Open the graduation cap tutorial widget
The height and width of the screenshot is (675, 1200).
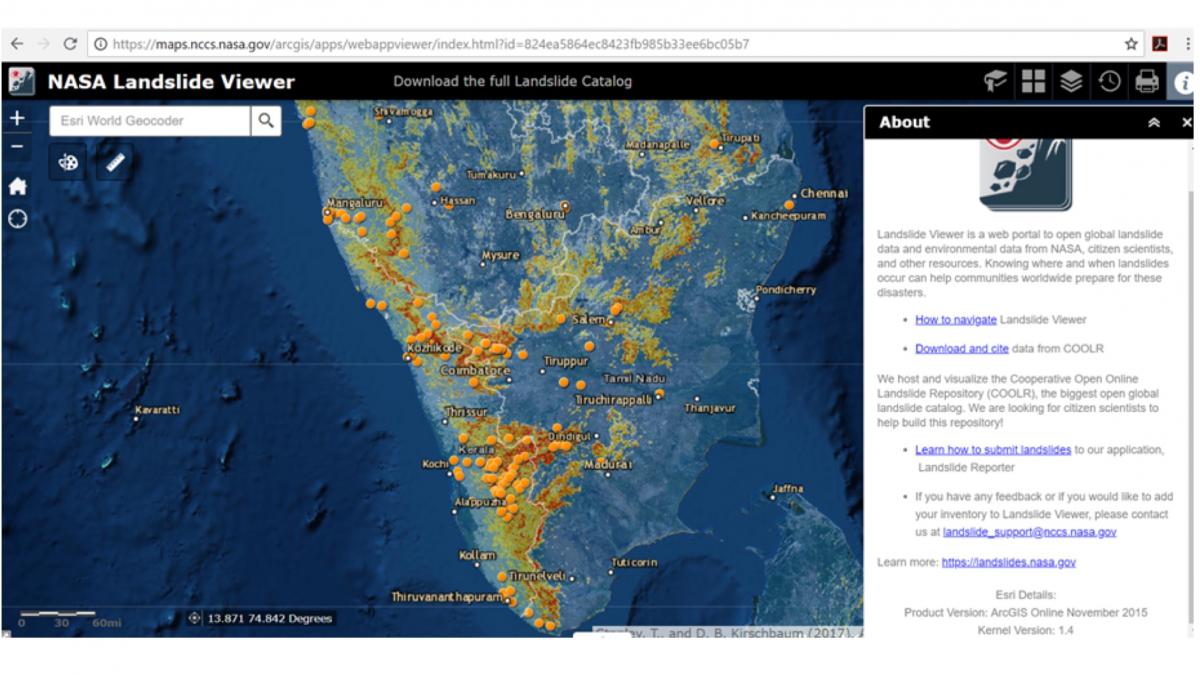click(x=995, y=82)
